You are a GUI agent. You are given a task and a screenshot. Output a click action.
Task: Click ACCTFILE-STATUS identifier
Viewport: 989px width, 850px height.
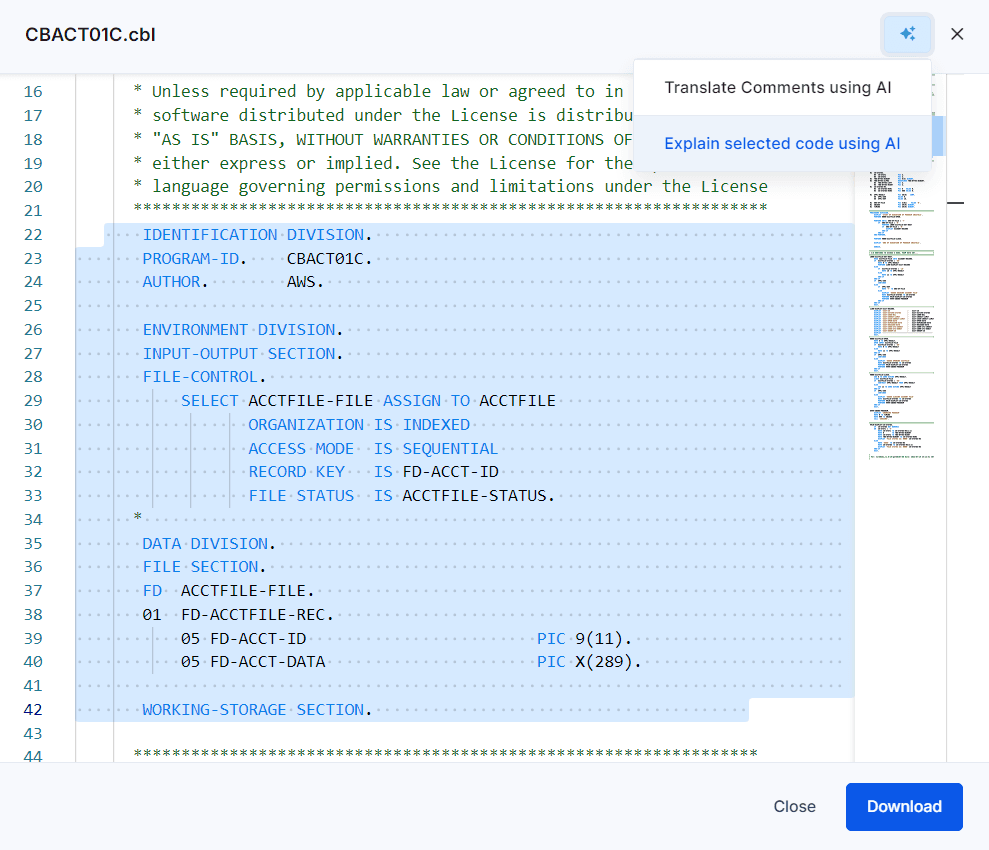(x=474, y=496)
